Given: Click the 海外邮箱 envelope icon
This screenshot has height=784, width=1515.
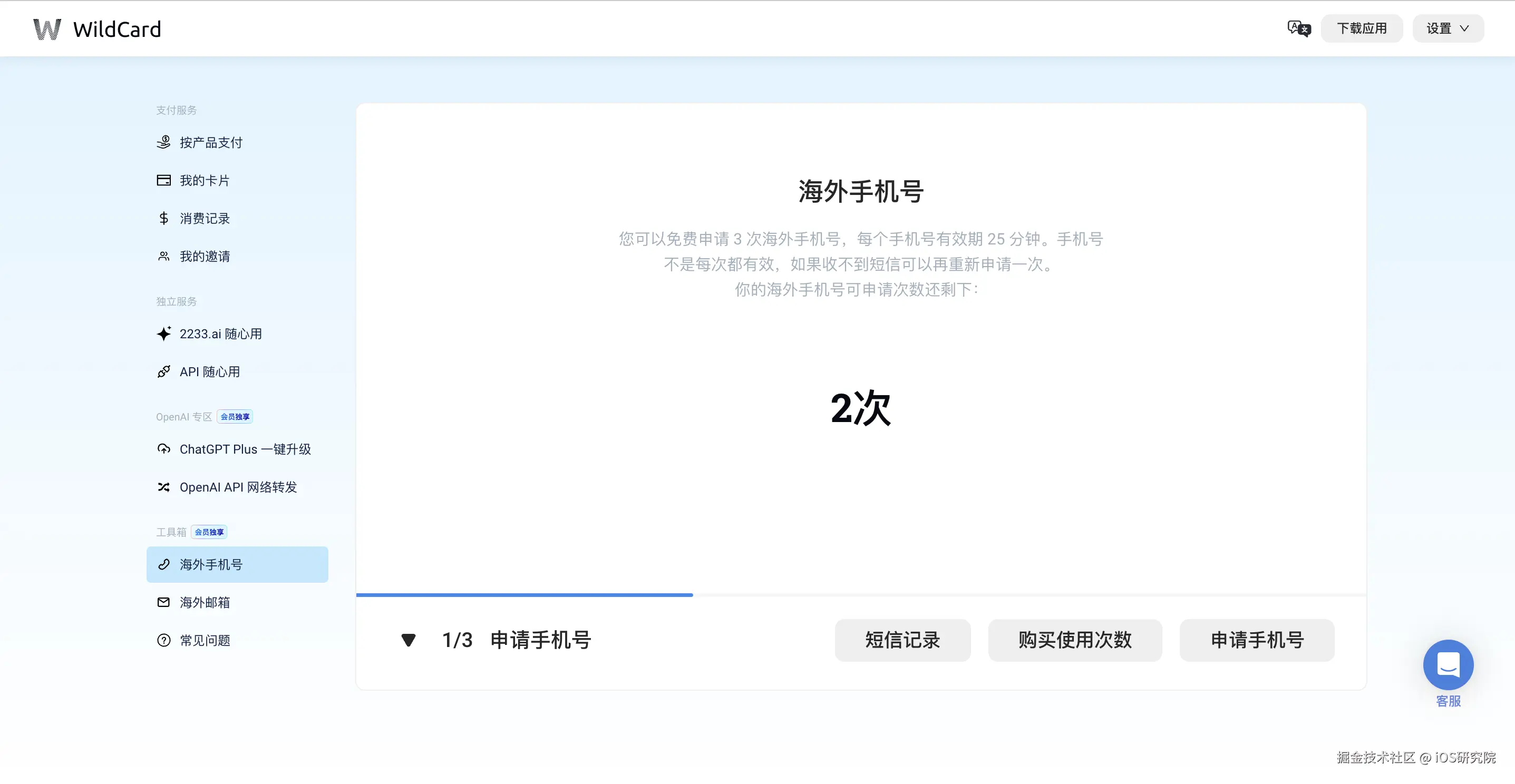Looking at the screenshot, I should click(164, 602).
